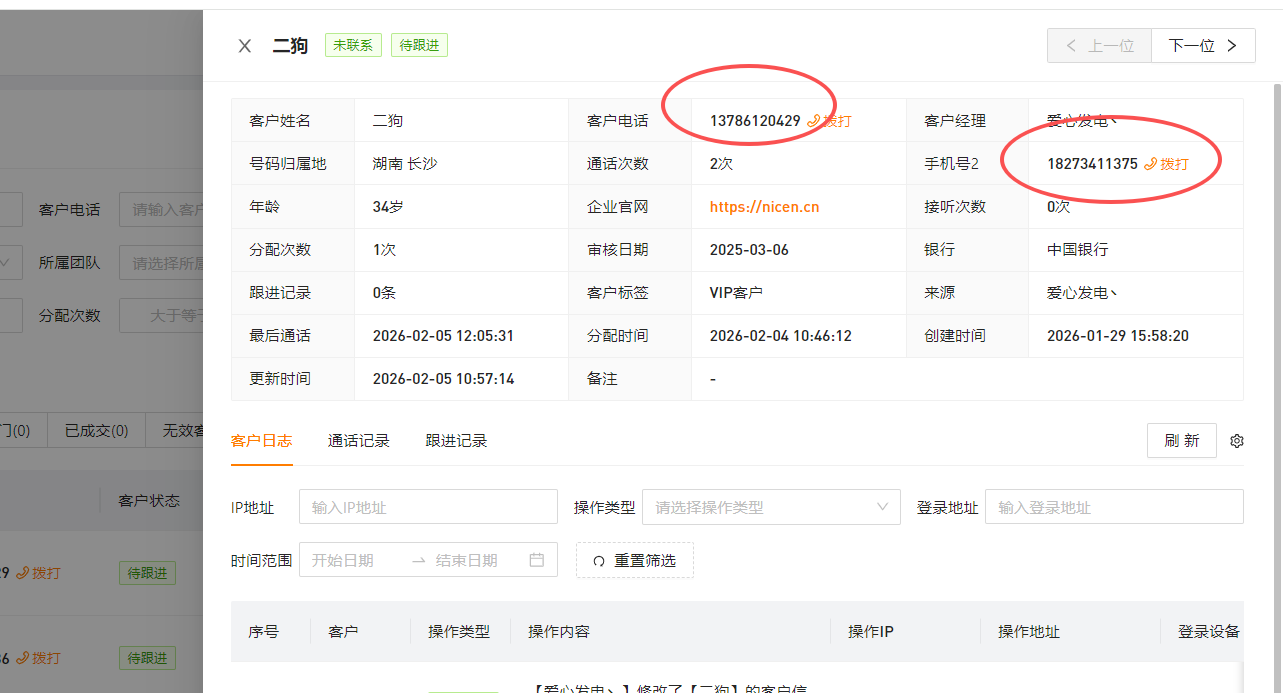The width and height of the screenshot is (1283, 693).
Task: Click the 上一位 previous customer button
Action: click(x=1099, y=46)
